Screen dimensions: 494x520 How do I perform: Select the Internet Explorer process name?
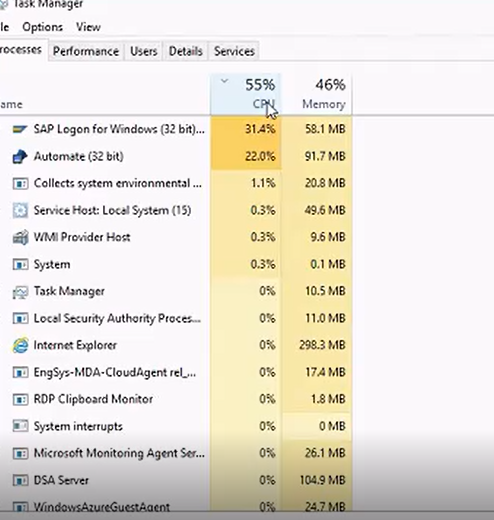point(75,345)
